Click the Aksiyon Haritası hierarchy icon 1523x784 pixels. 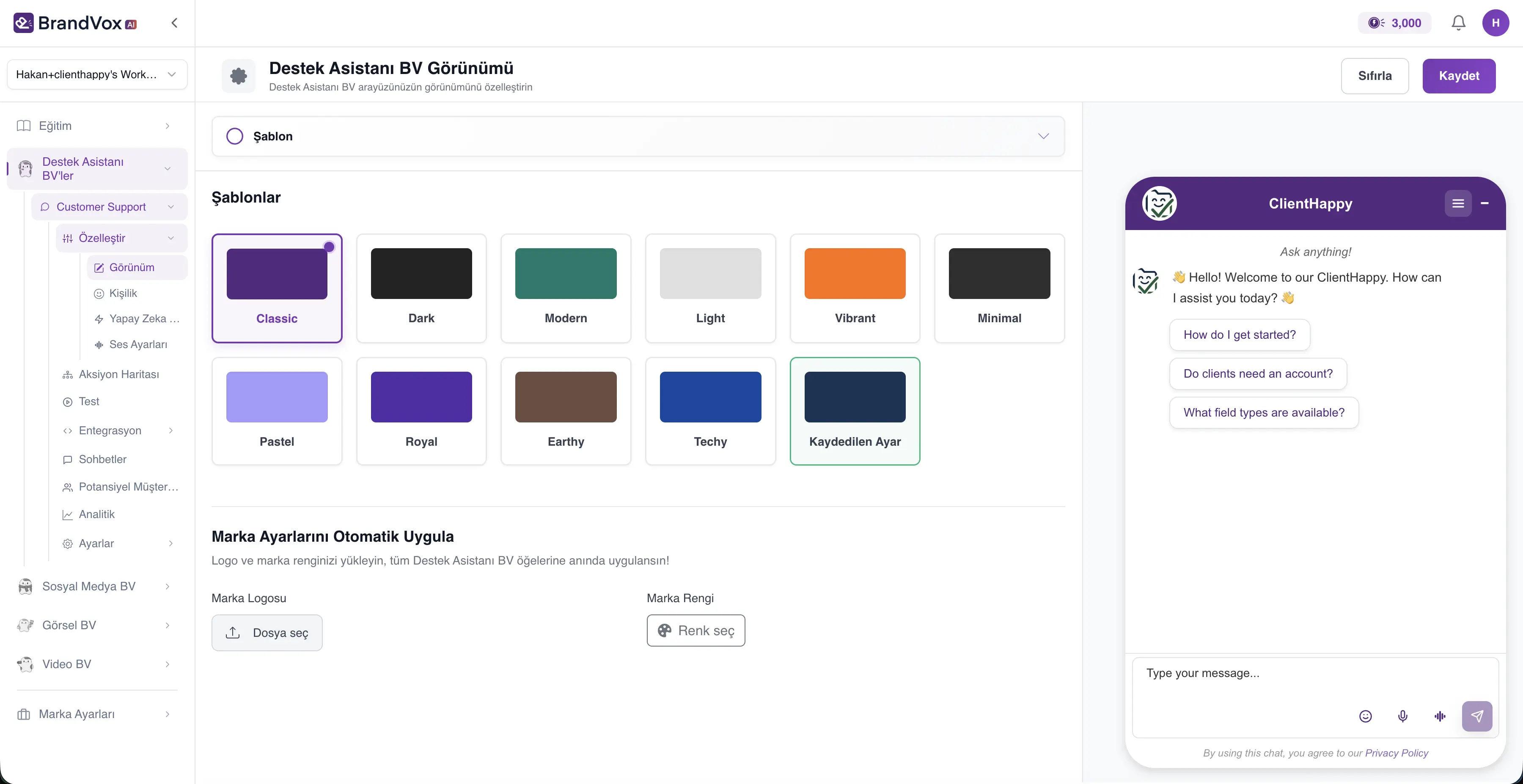(67, 375)
